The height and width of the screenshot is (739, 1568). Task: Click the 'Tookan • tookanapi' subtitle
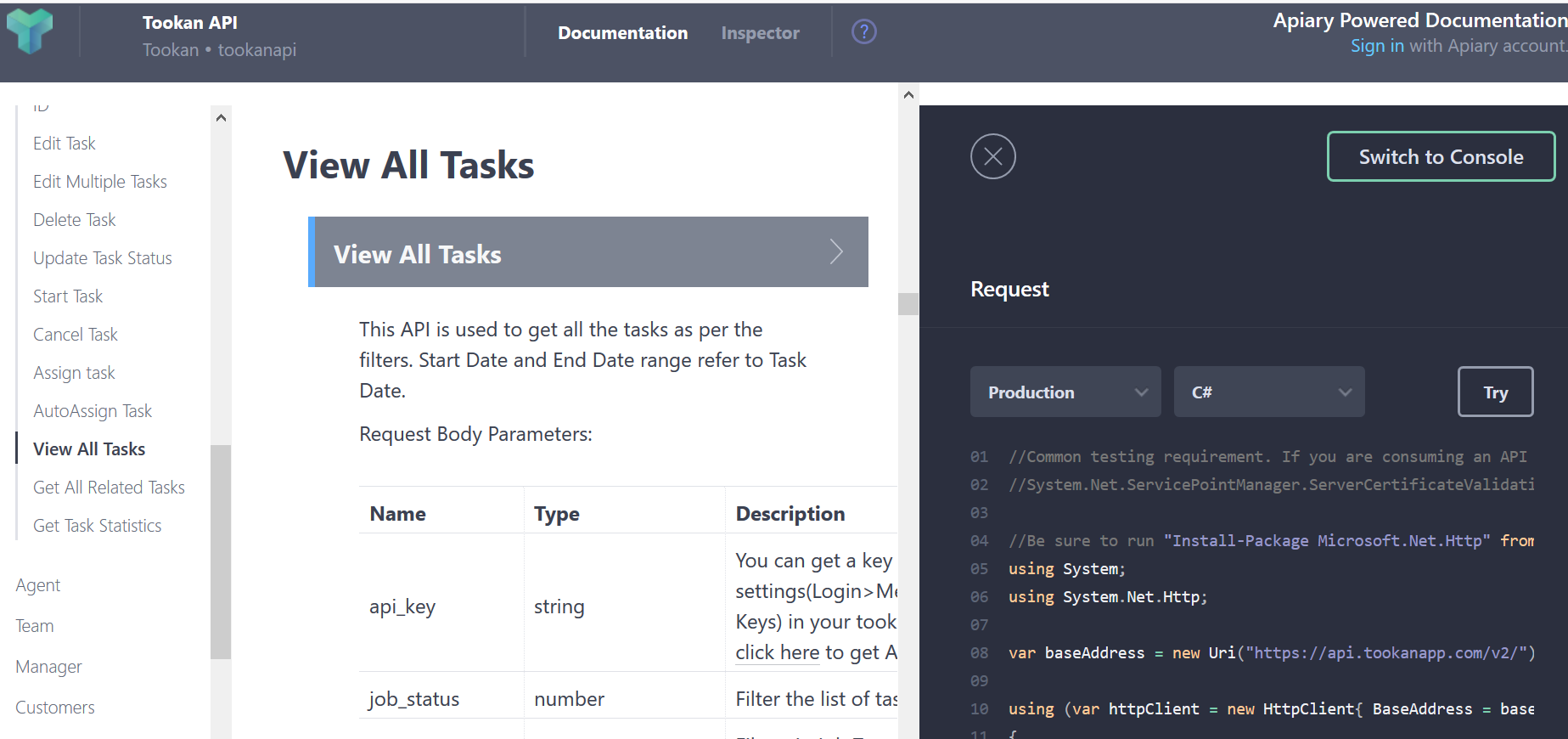point(220,50)
